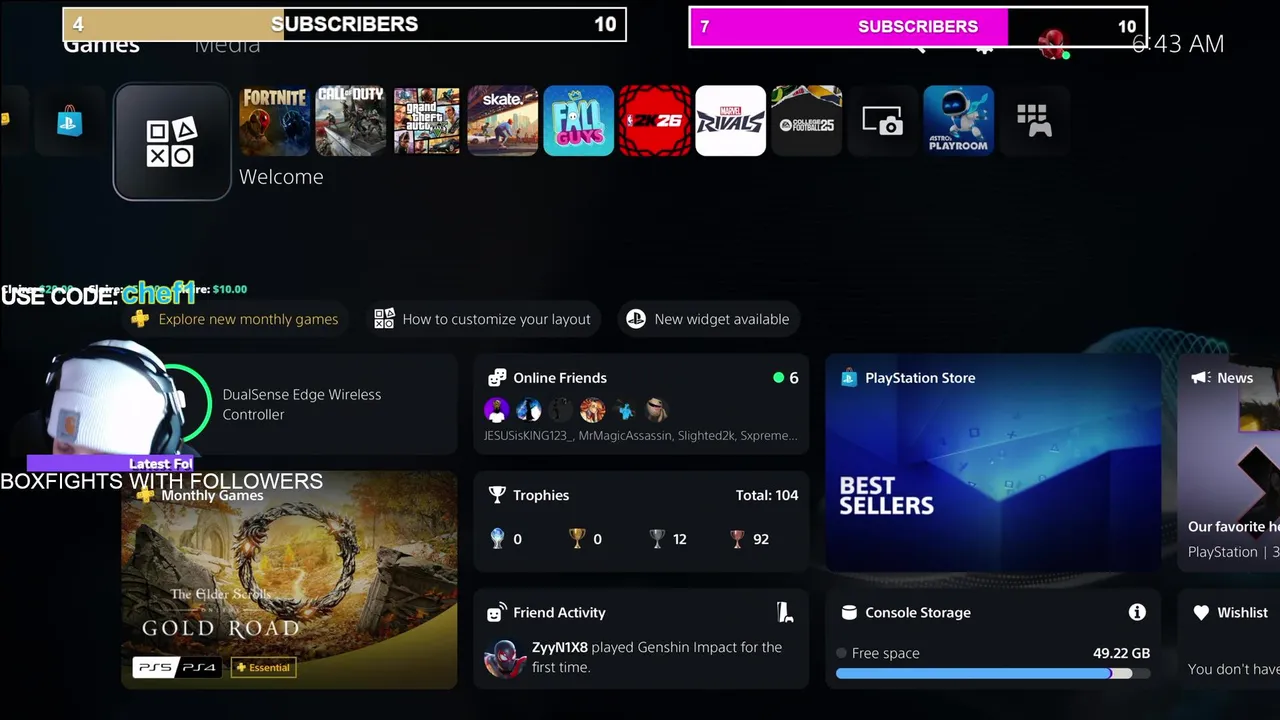Select the last friend avatar in Online Friends
1280x720 pixels.
coord(656,410)
